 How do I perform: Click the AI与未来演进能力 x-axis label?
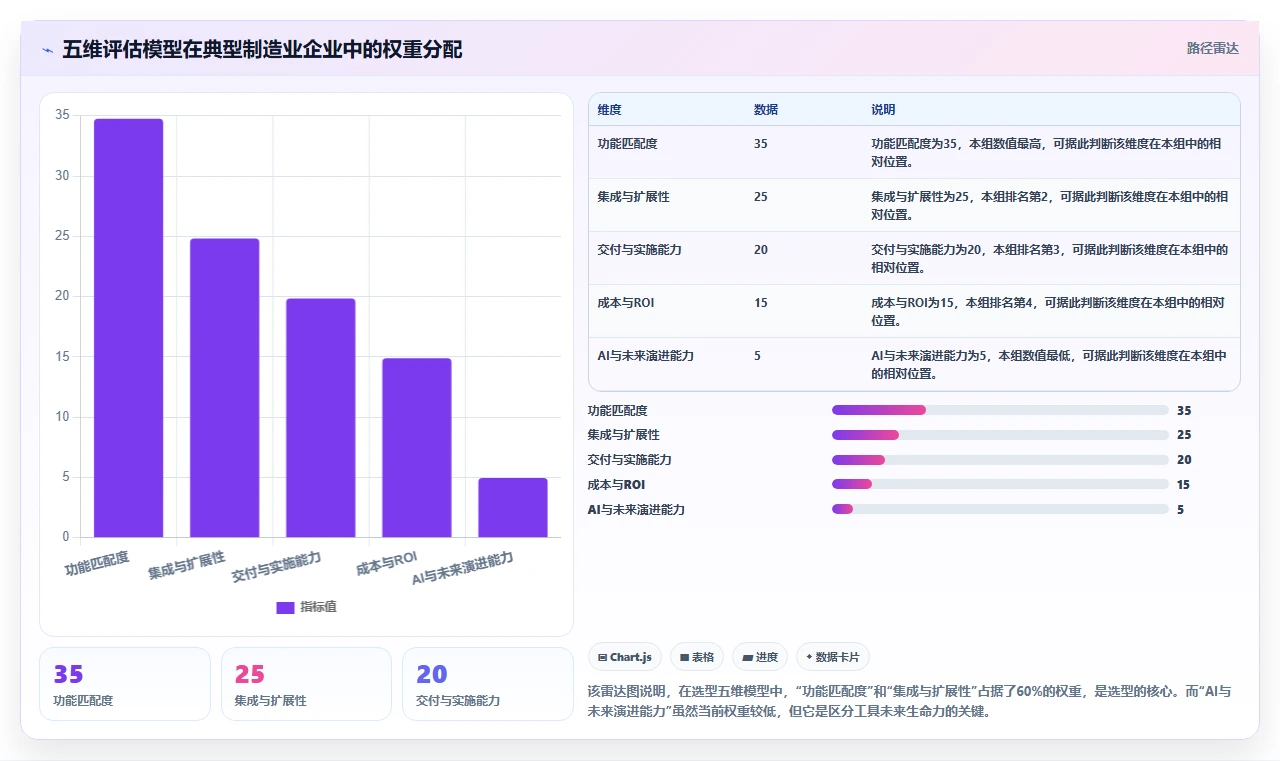pyautogui.click(x=463, y=568)
